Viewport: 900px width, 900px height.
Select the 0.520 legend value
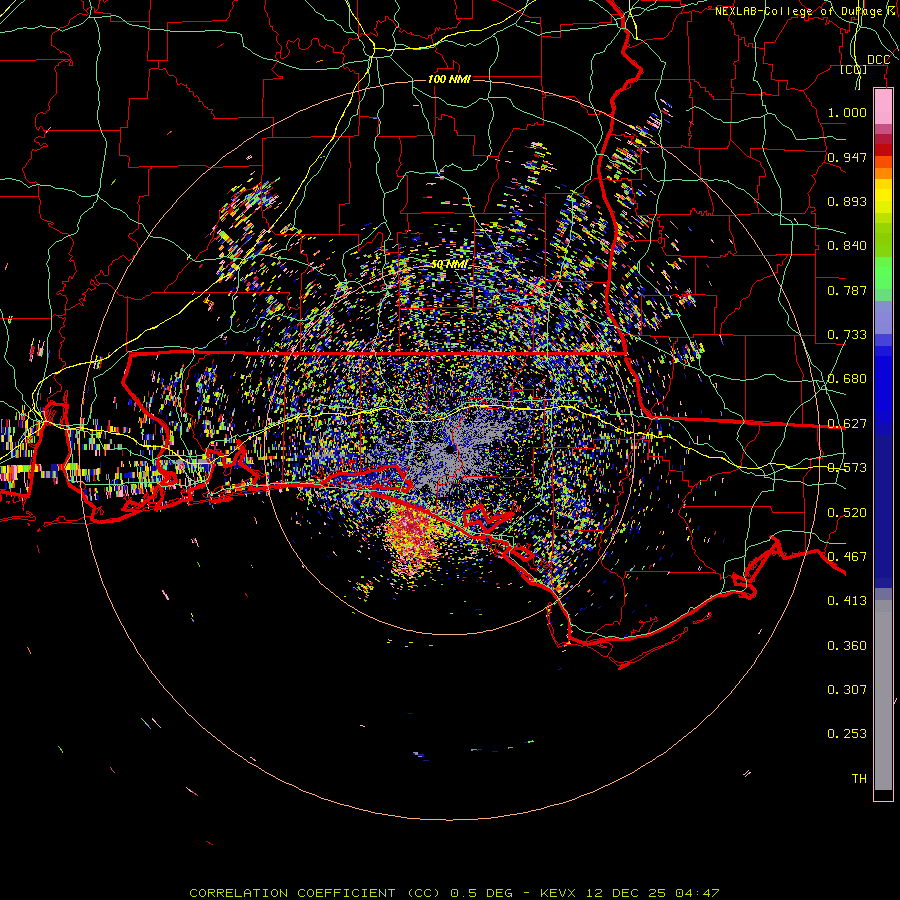(847, 513)
